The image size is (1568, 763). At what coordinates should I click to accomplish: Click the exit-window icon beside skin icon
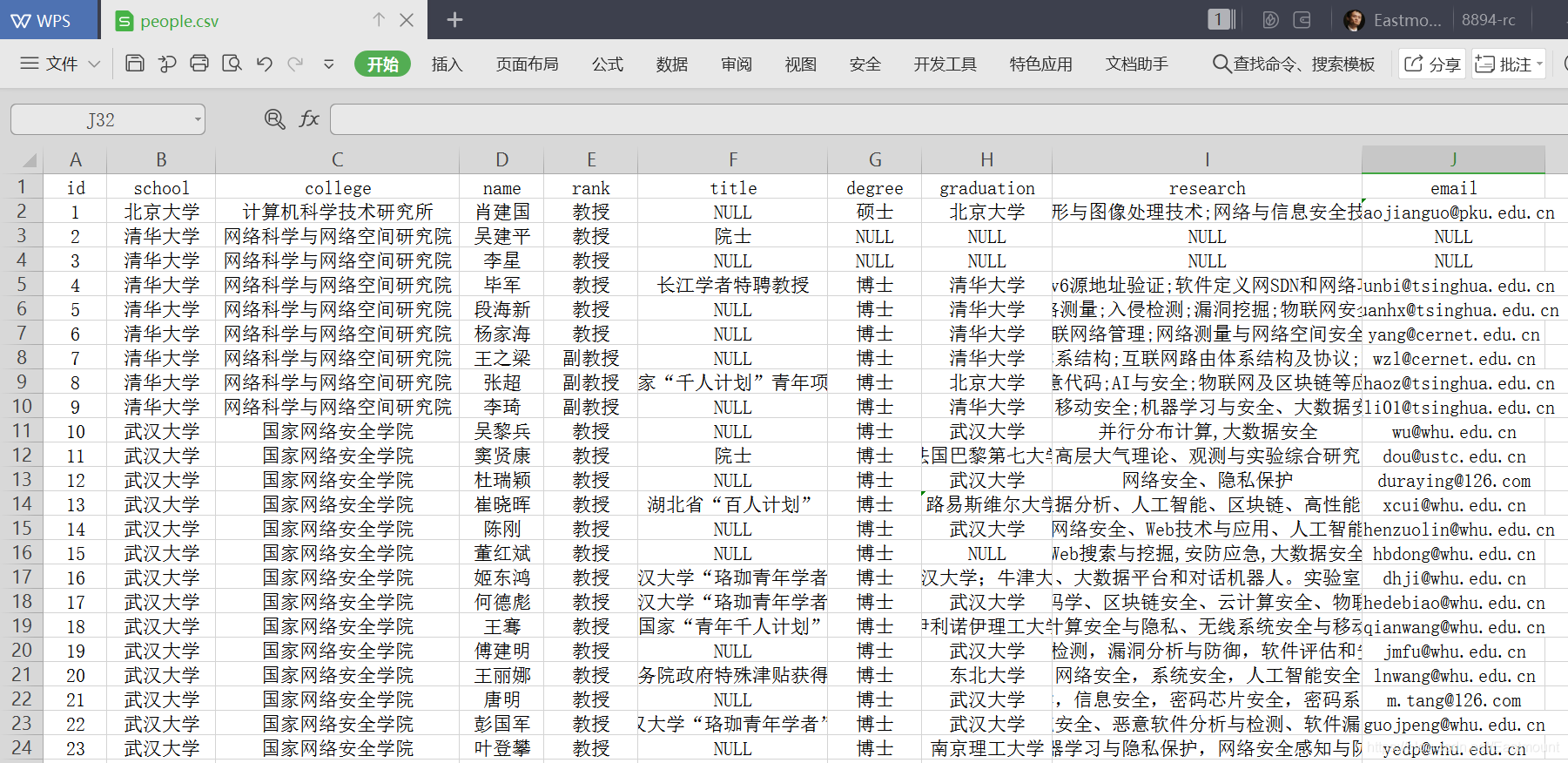coord(1302,19)
